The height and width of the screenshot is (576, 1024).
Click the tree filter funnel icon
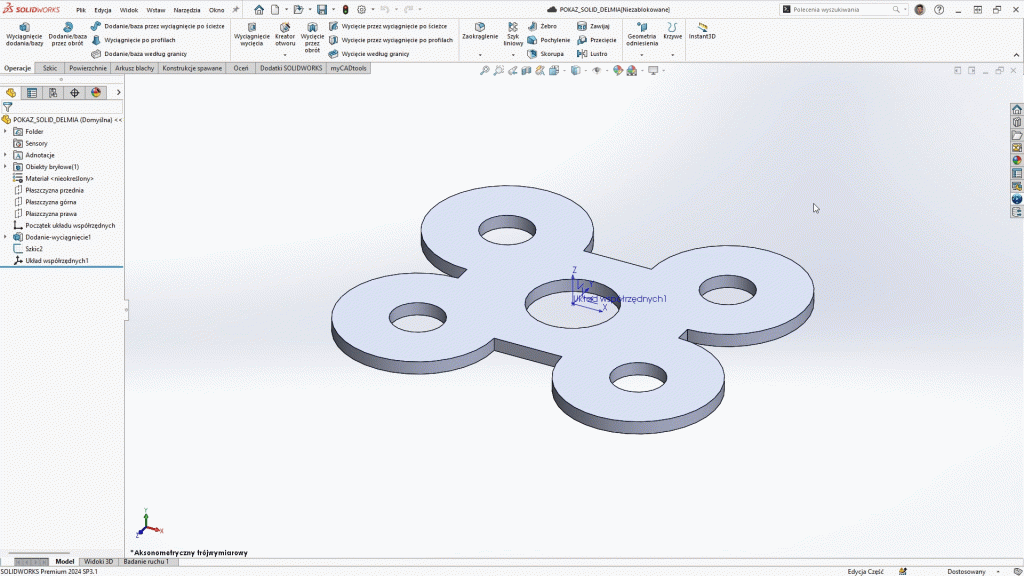8,107
